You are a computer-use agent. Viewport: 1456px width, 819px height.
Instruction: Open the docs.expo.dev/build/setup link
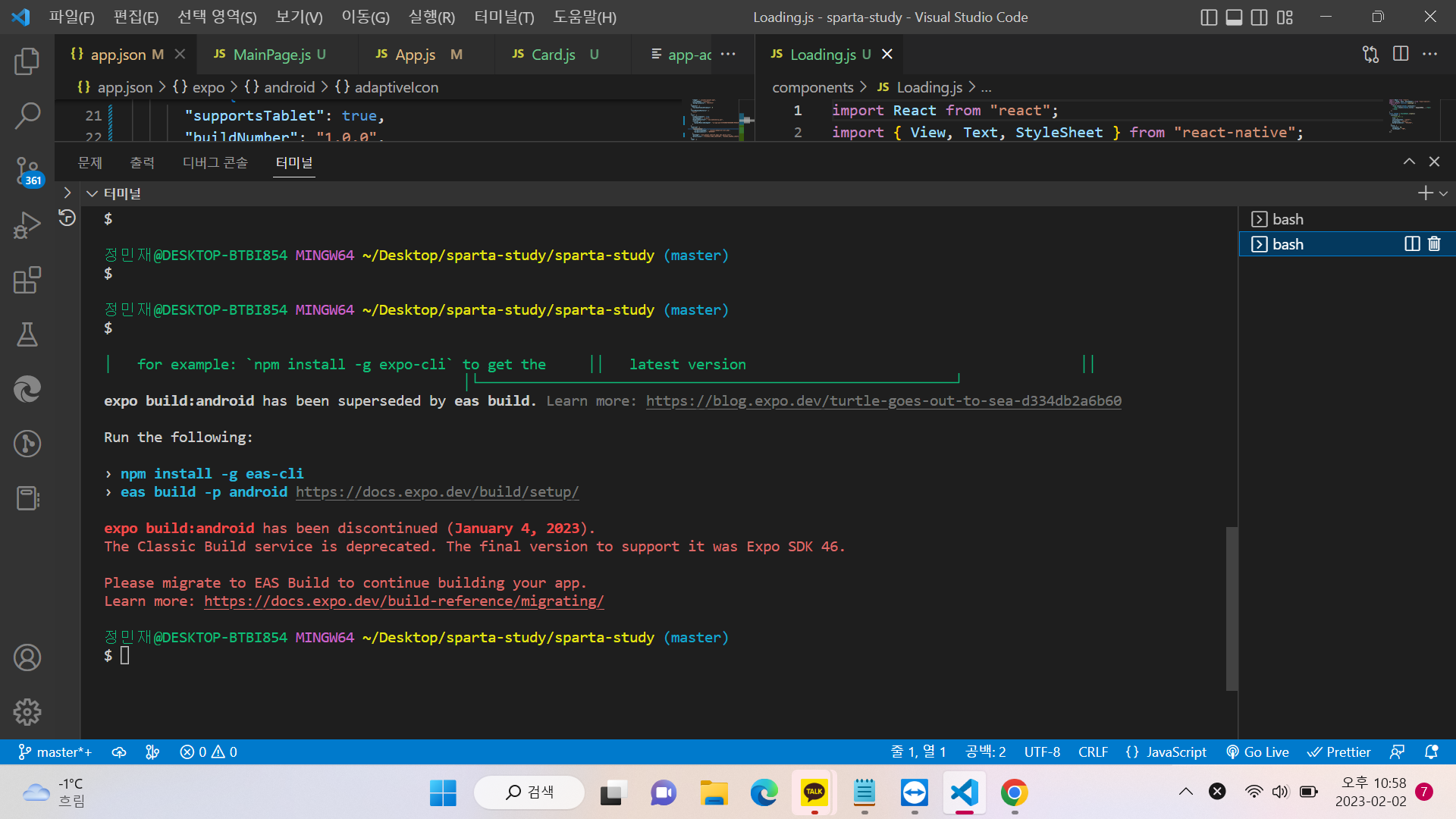click(438, 492)
